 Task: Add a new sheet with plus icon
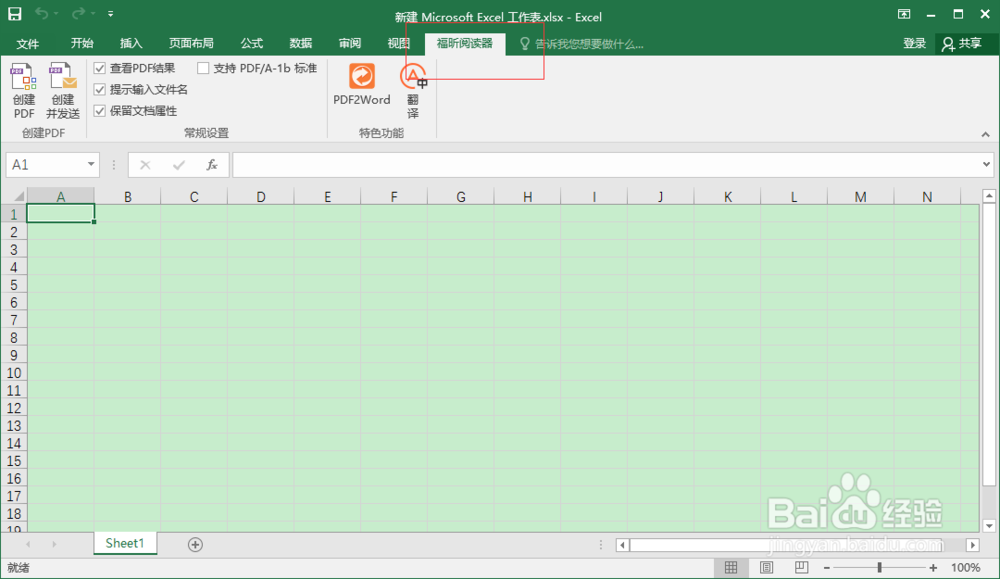point(195,545)
